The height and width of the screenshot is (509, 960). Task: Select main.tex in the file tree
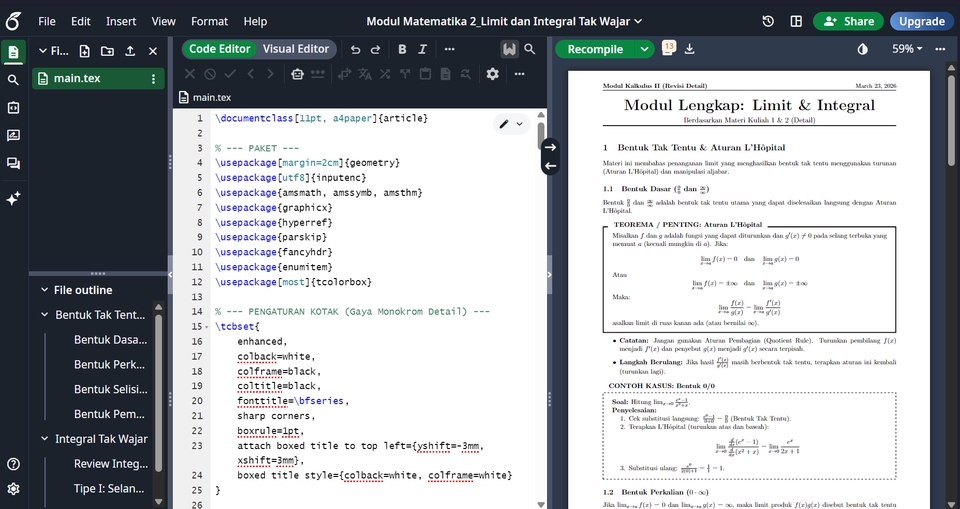pos(76,79)
